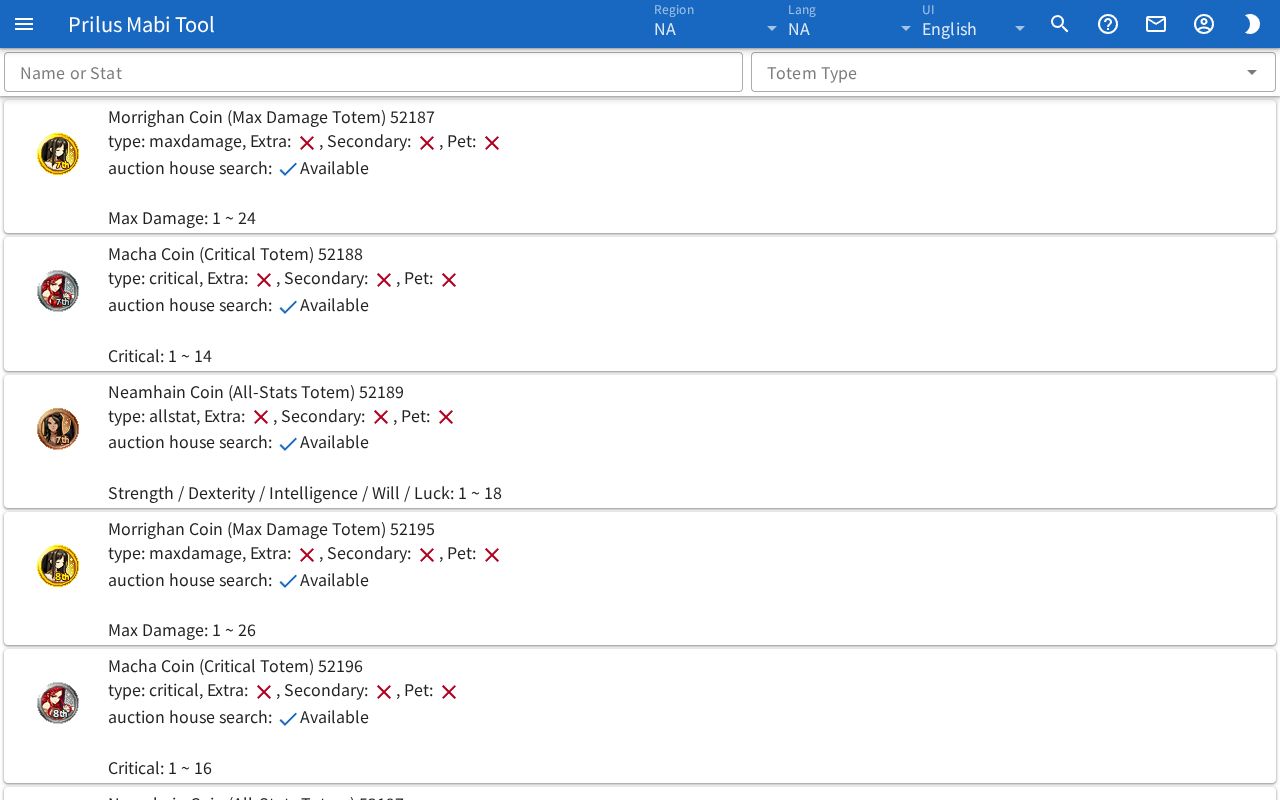Open the account profile icon
The image size is (1280, 800).
(x=1204, y=24)
